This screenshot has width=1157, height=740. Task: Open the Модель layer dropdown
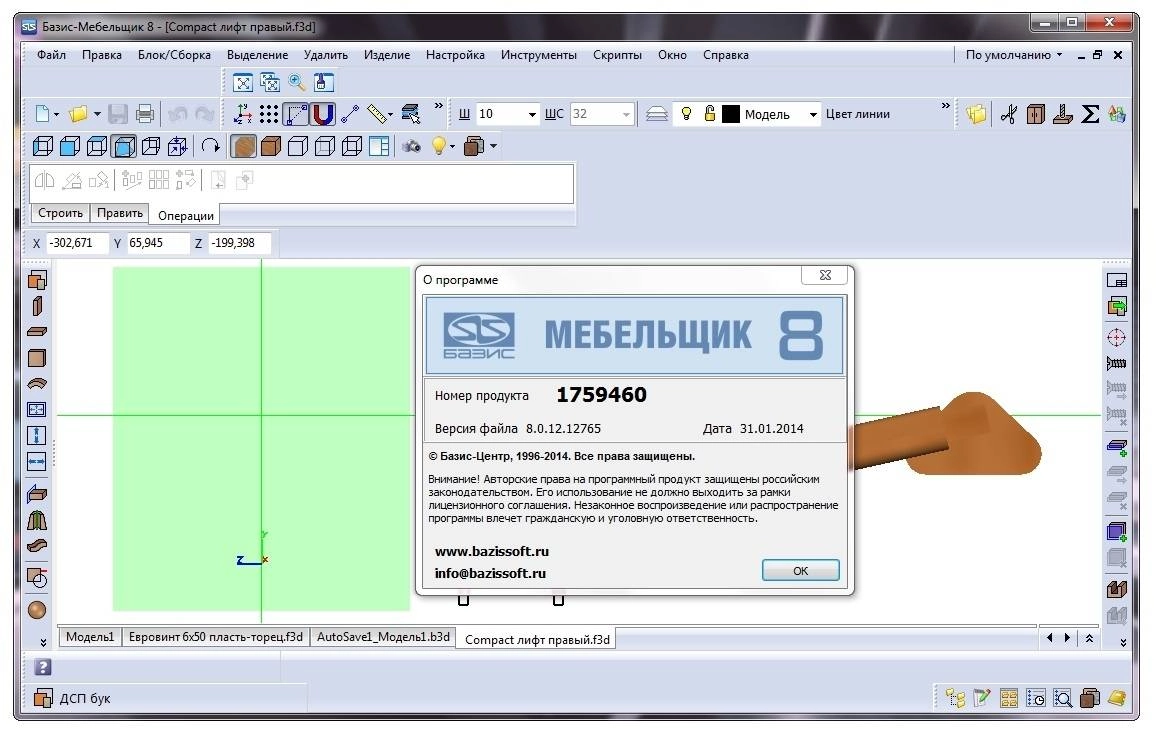coord(812,114)
